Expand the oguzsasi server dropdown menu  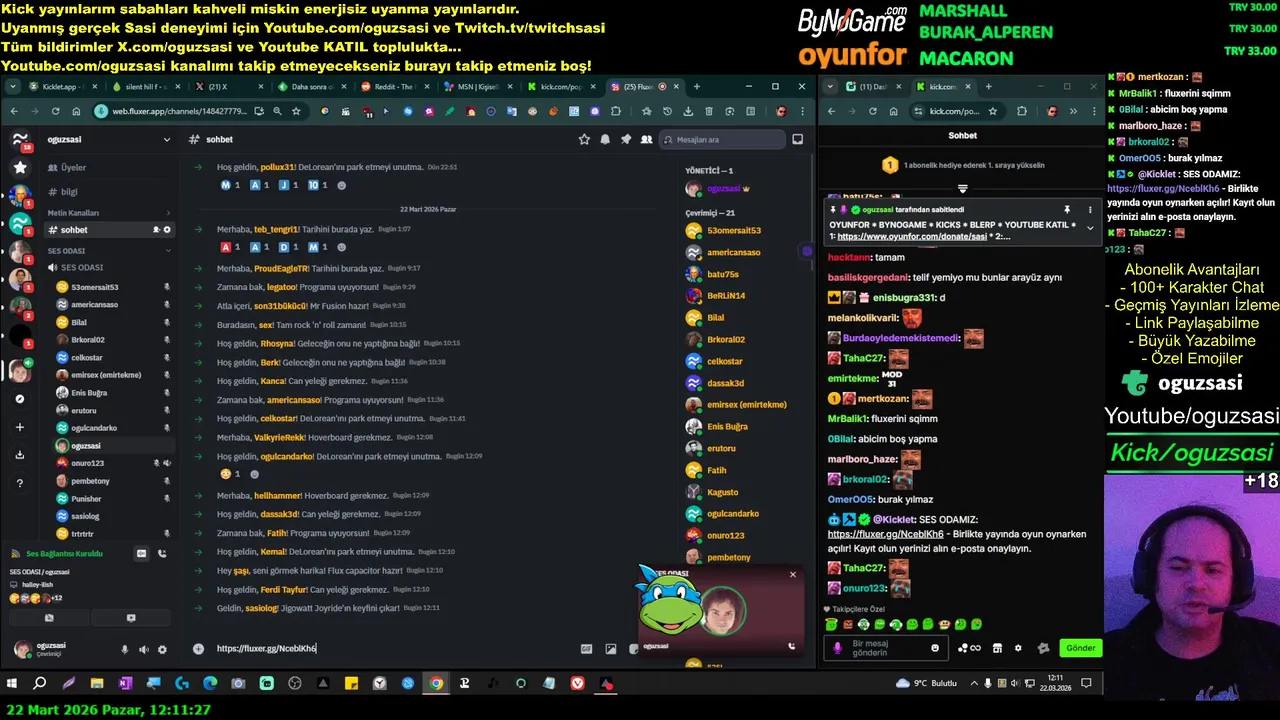(x=167, y=140)
